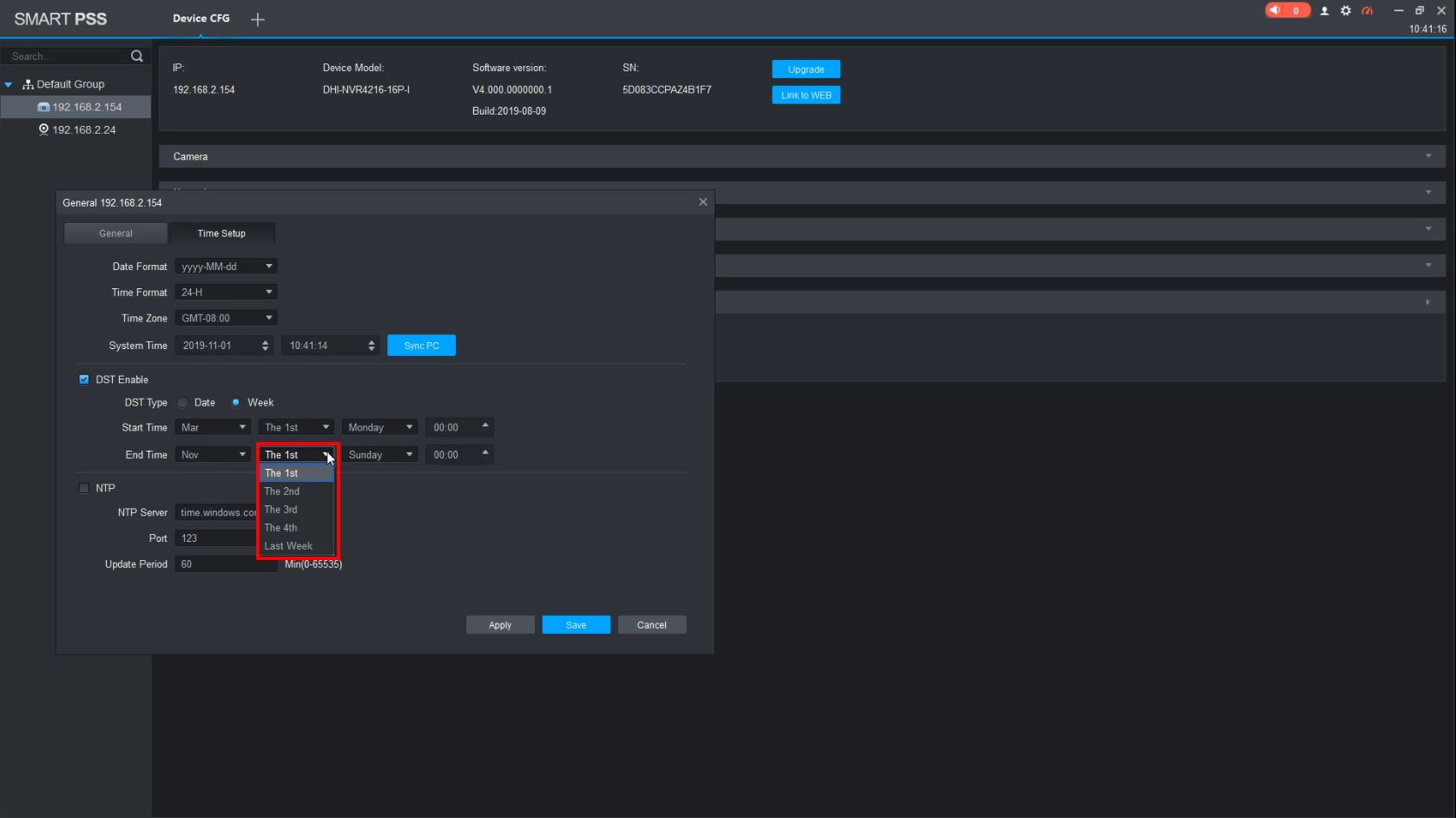Open the Start Time month dropdown

click(x=213, y=427)
